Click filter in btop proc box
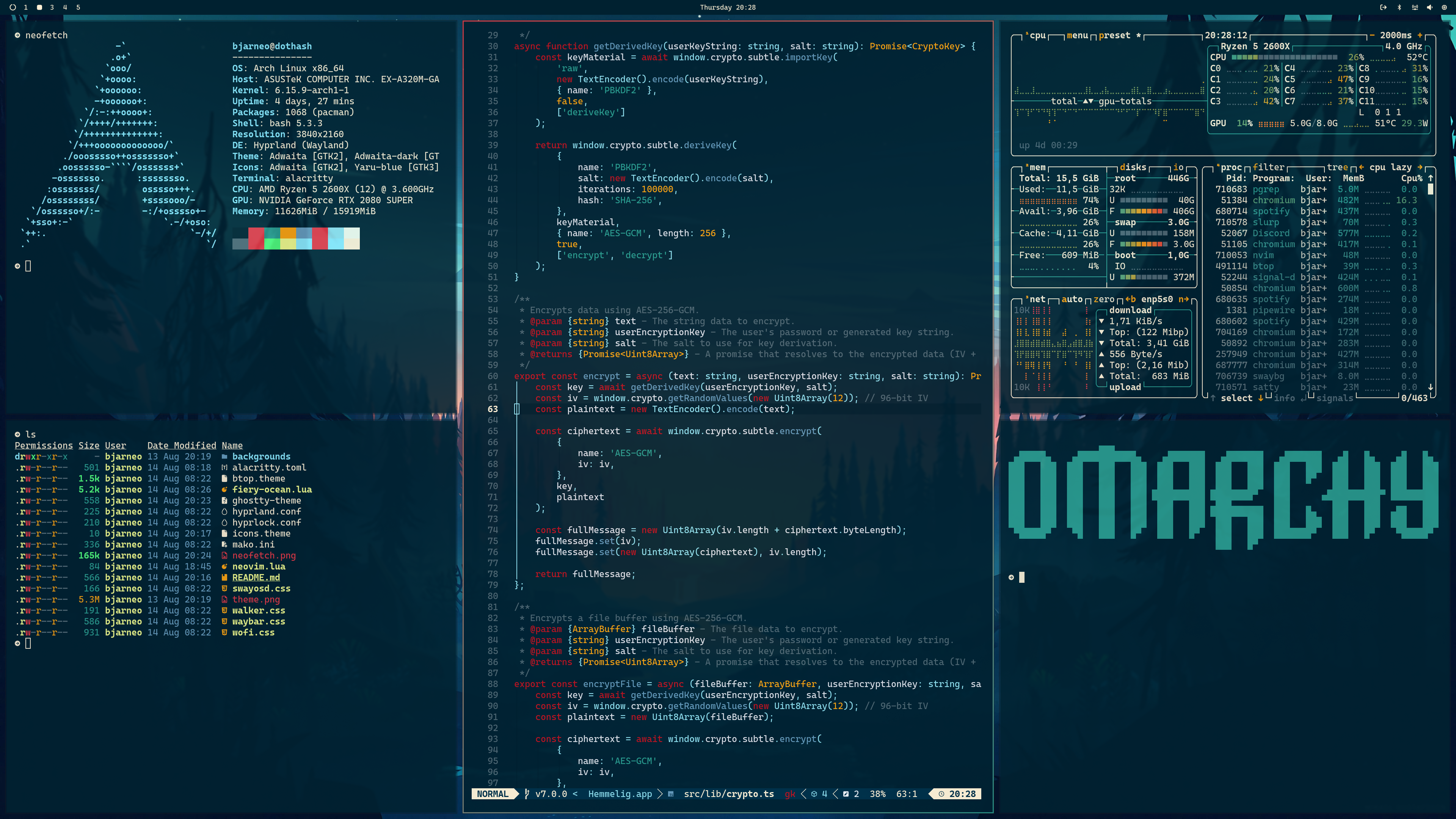1456x819 pixels. pyautogui.click(x=1268, y=167)
